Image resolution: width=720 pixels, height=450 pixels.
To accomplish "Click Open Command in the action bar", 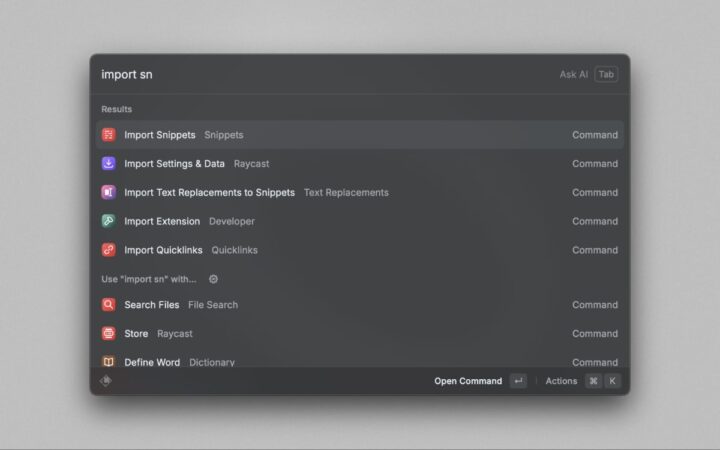I will tap(468, 381).
